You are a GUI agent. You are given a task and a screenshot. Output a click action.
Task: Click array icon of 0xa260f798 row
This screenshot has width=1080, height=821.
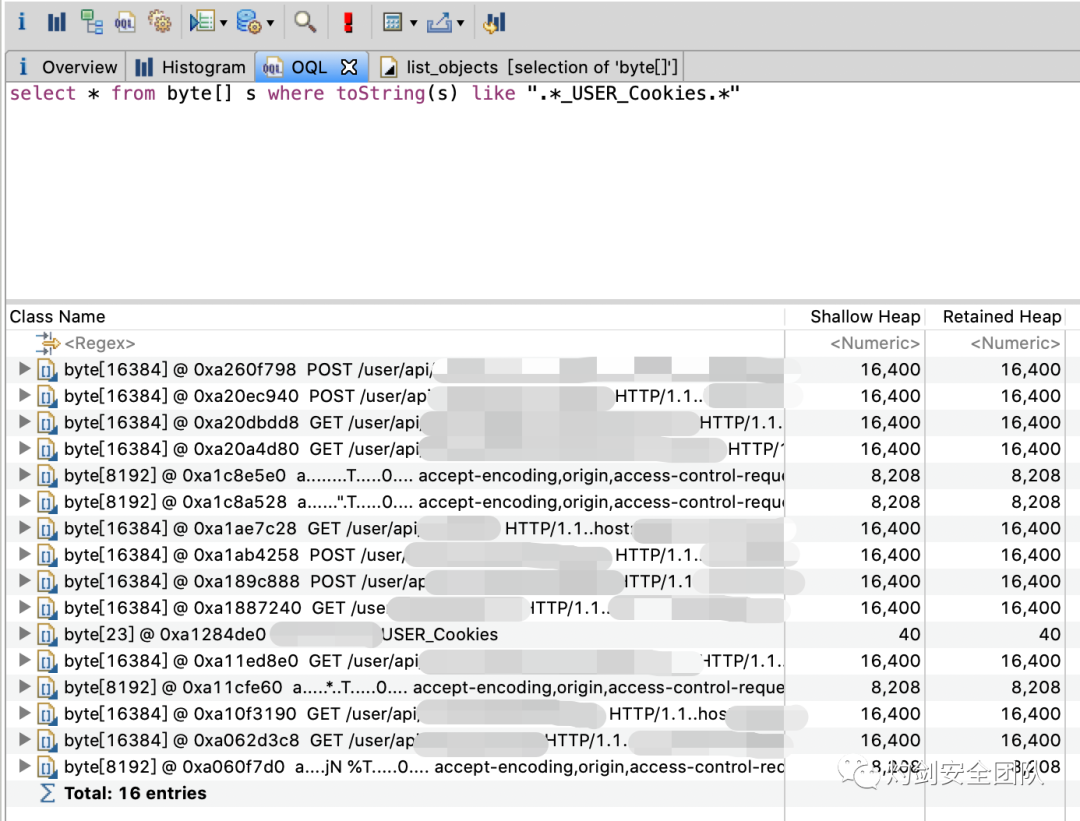pyautogui.click(x=47, y=370)
